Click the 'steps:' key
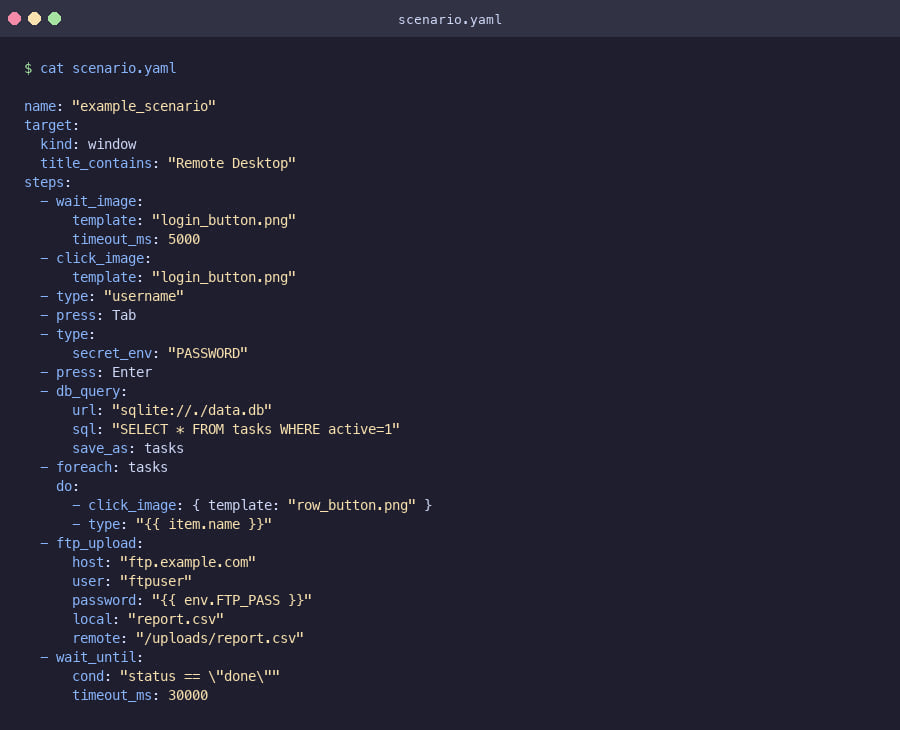This screenshot has height=730, width=900. [x=48, y=182]
